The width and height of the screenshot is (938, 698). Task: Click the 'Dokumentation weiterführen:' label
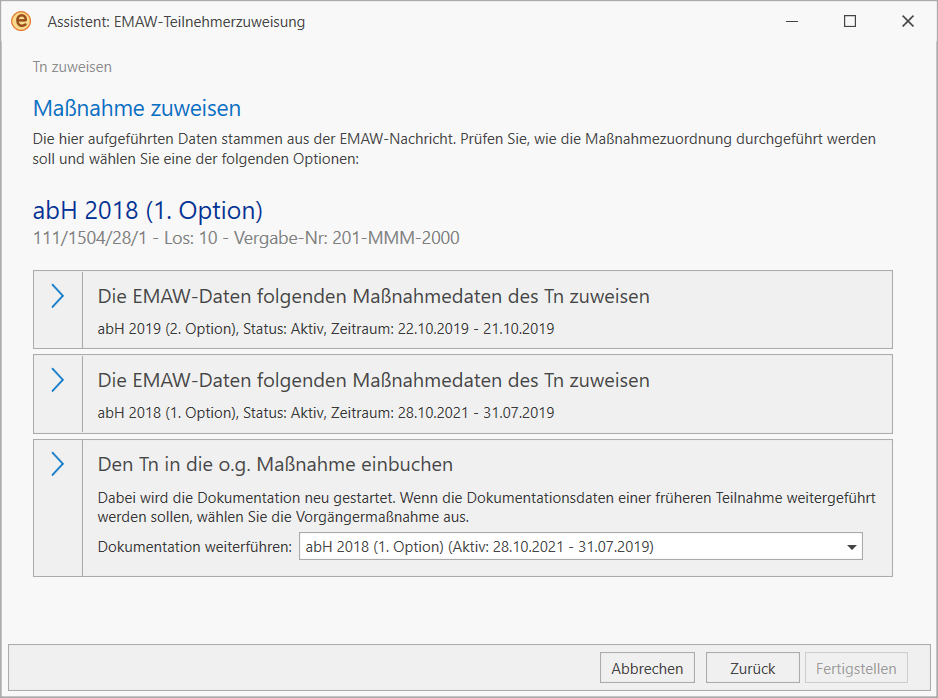(194, 546)
